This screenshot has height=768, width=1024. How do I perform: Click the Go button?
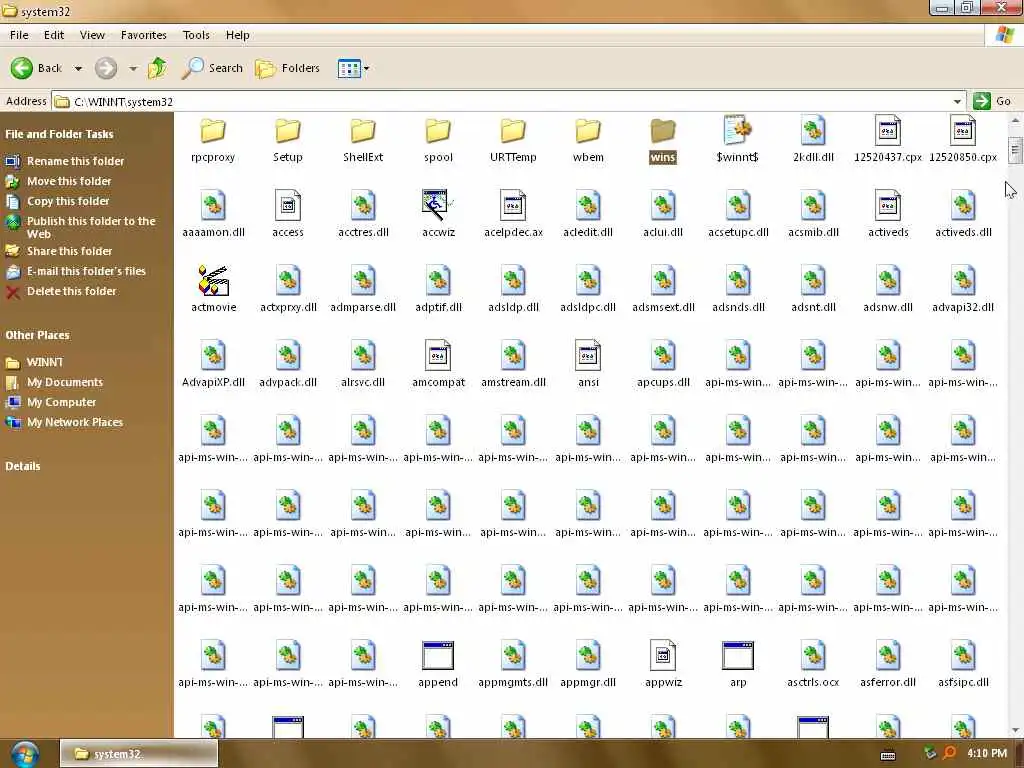point(992,101)
